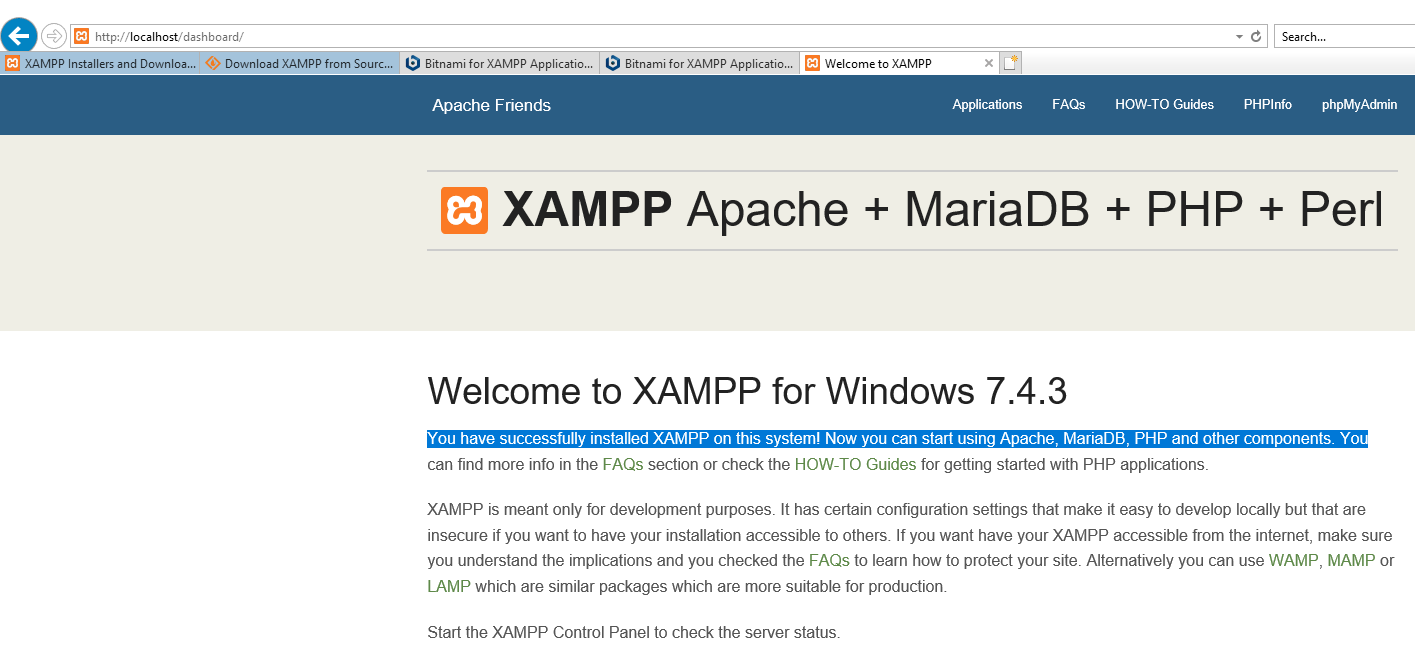
Task: Click the browser Forward arrow button
Action: point(54,36)
